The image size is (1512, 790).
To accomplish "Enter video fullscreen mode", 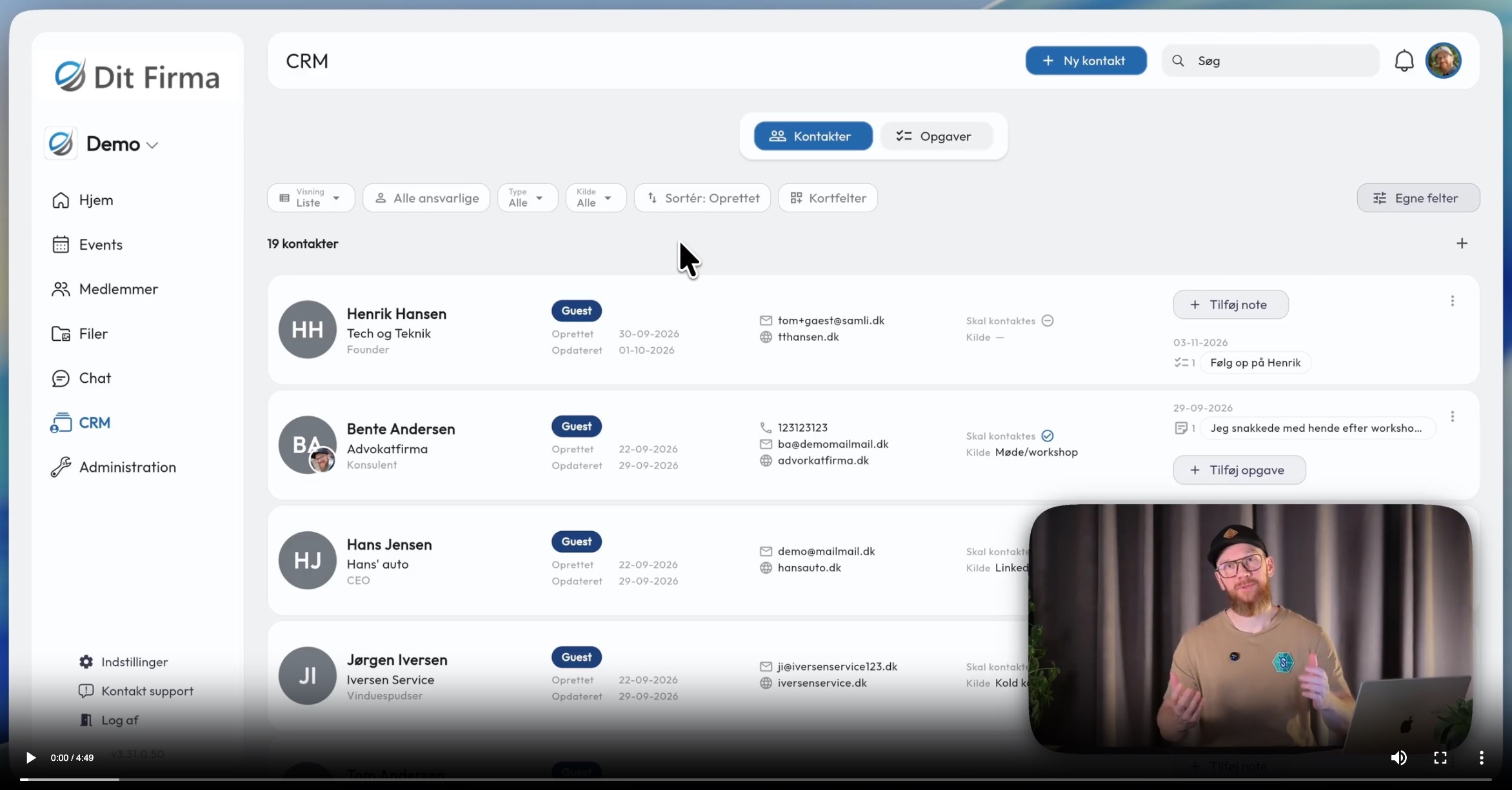I will pos(1440,757).
